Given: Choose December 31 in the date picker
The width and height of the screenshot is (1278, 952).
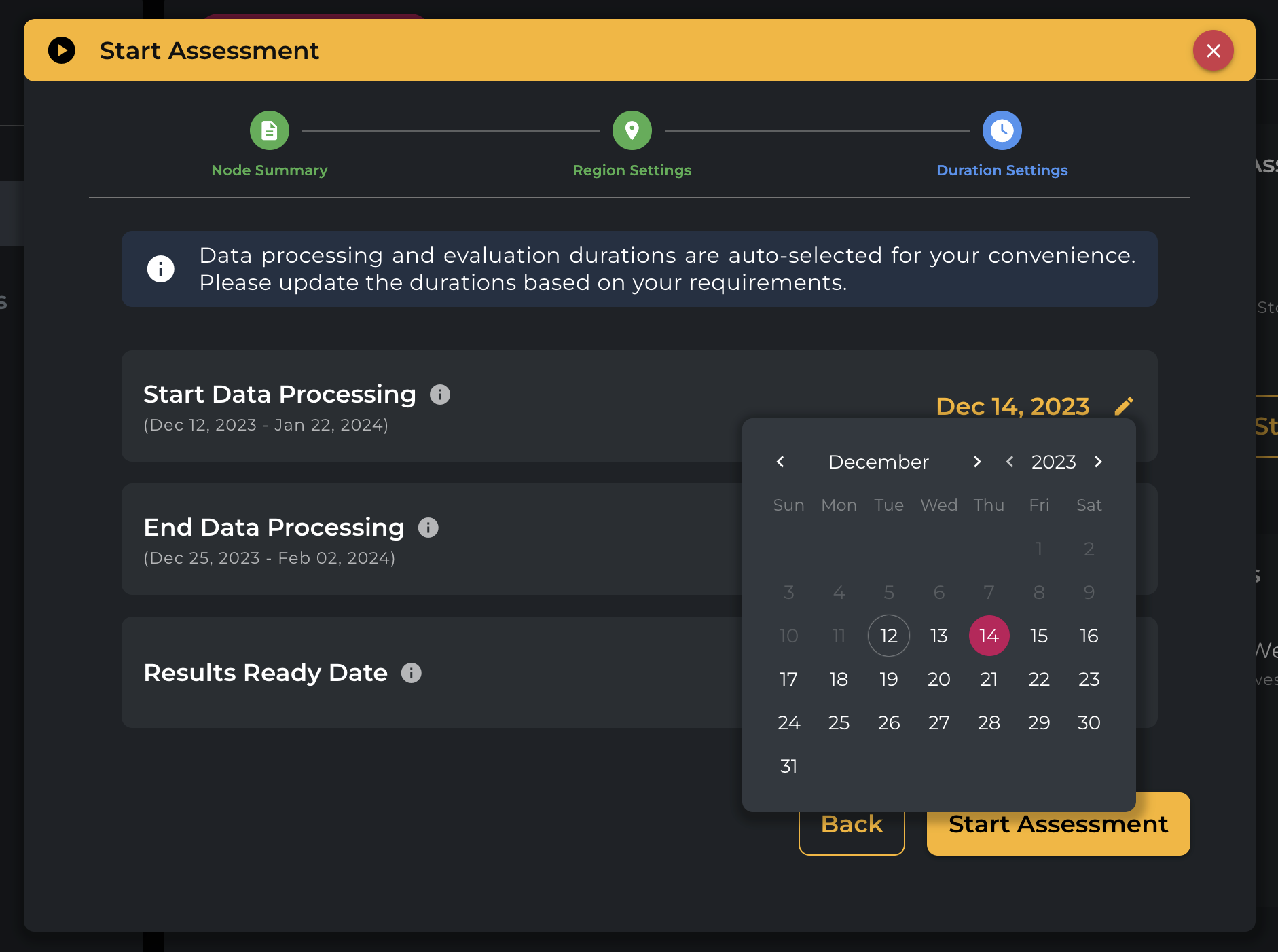Looking at the screenshot, I should click(x=788, y=766).
